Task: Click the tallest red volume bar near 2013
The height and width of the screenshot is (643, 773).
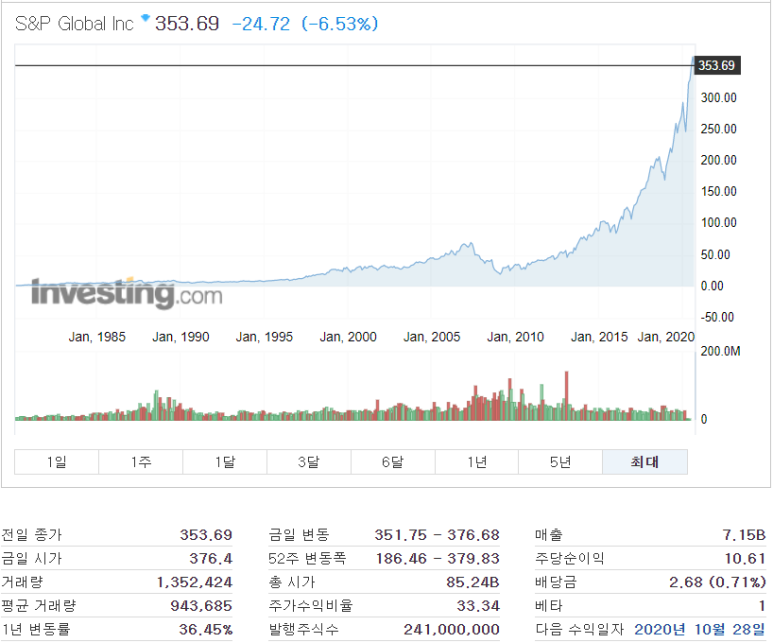Action: [566, 394]
